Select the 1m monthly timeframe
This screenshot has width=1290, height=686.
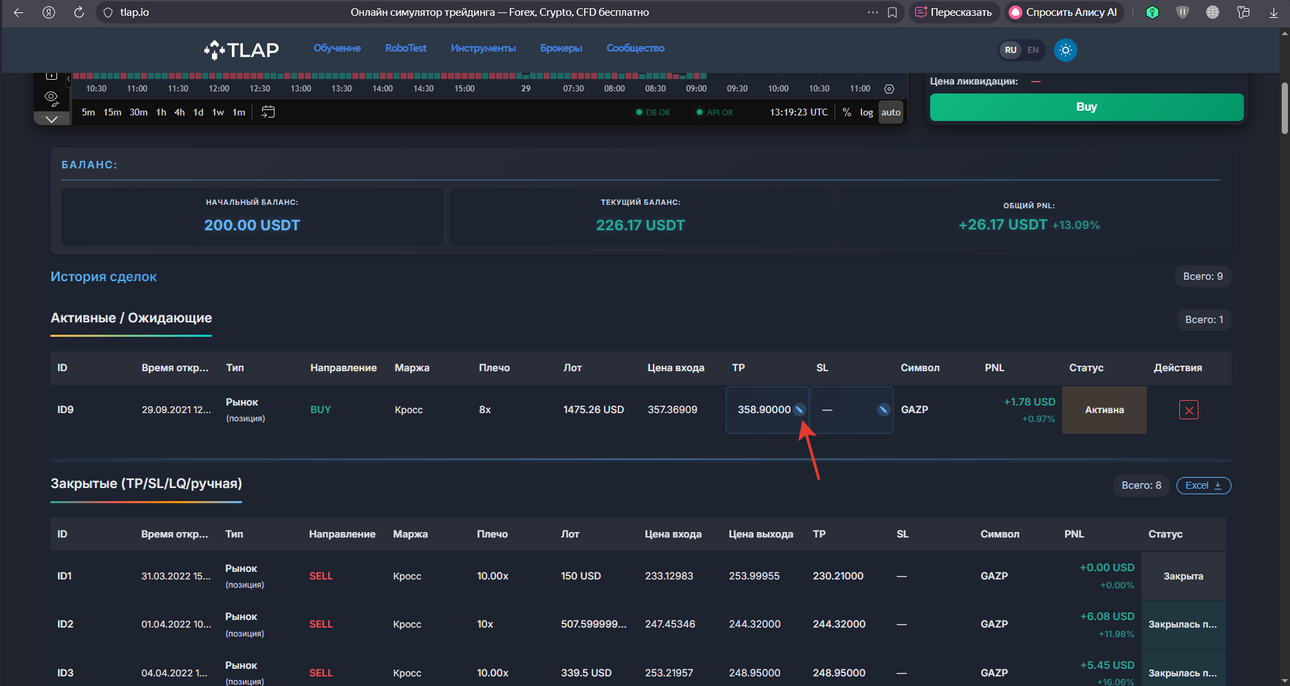(238, 112)
